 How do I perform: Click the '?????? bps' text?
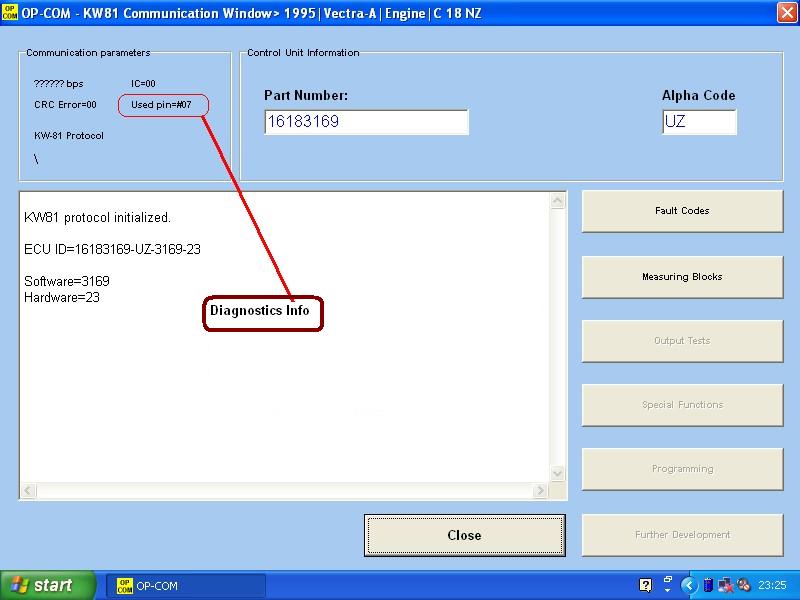point(58,84)
